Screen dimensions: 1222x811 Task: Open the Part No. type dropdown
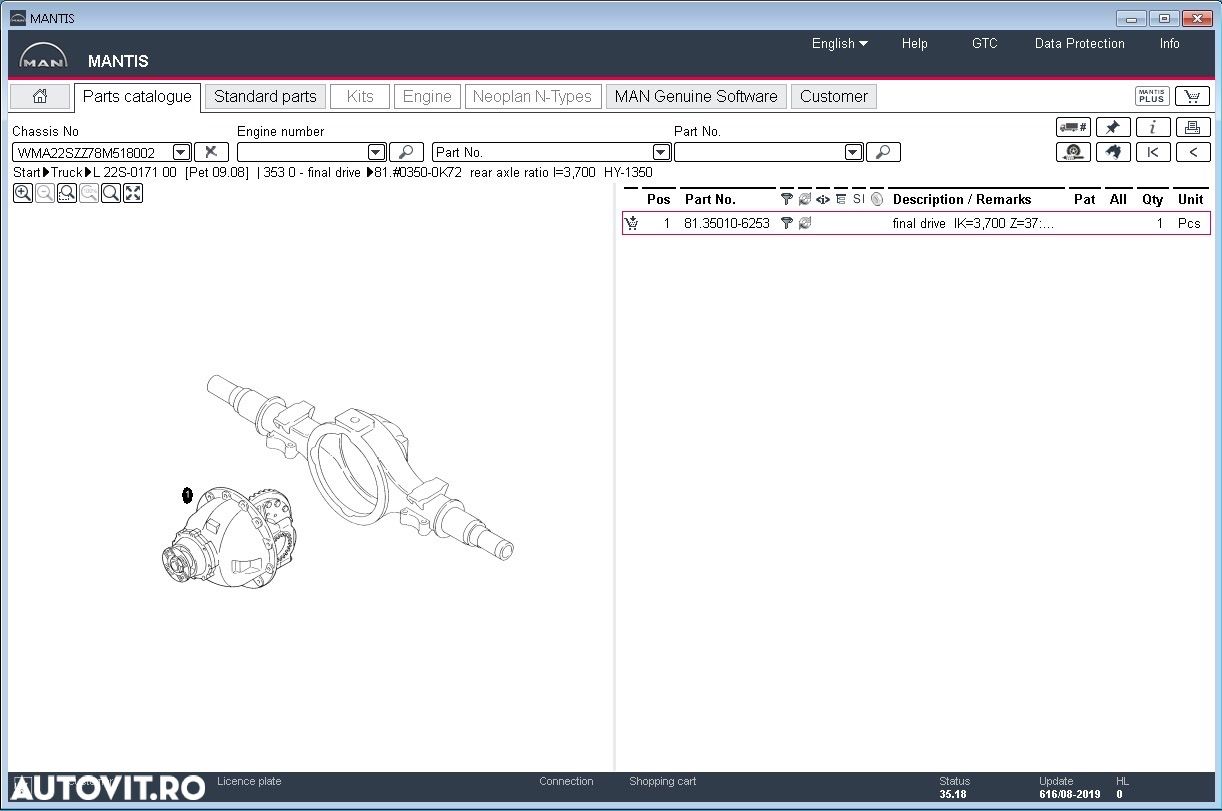click(x=661, y=152)
